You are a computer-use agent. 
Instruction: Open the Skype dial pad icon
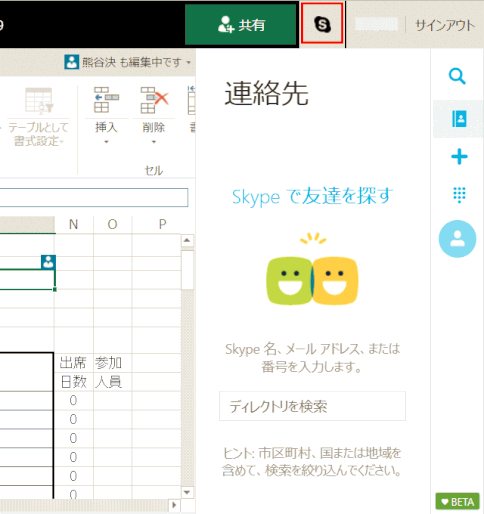click(459, 195)
